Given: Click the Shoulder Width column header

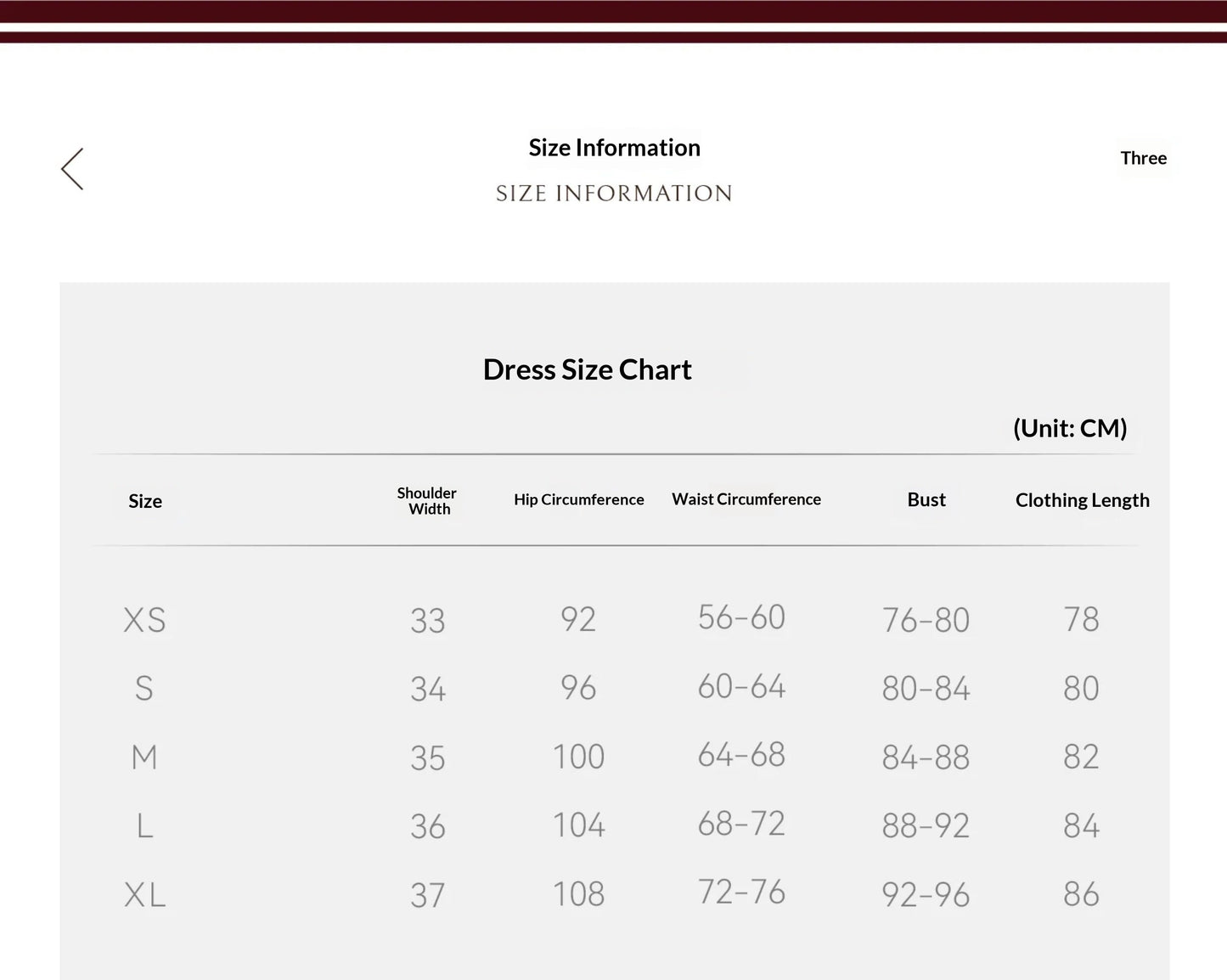Looking at the screenshot, I should (427, 501).
